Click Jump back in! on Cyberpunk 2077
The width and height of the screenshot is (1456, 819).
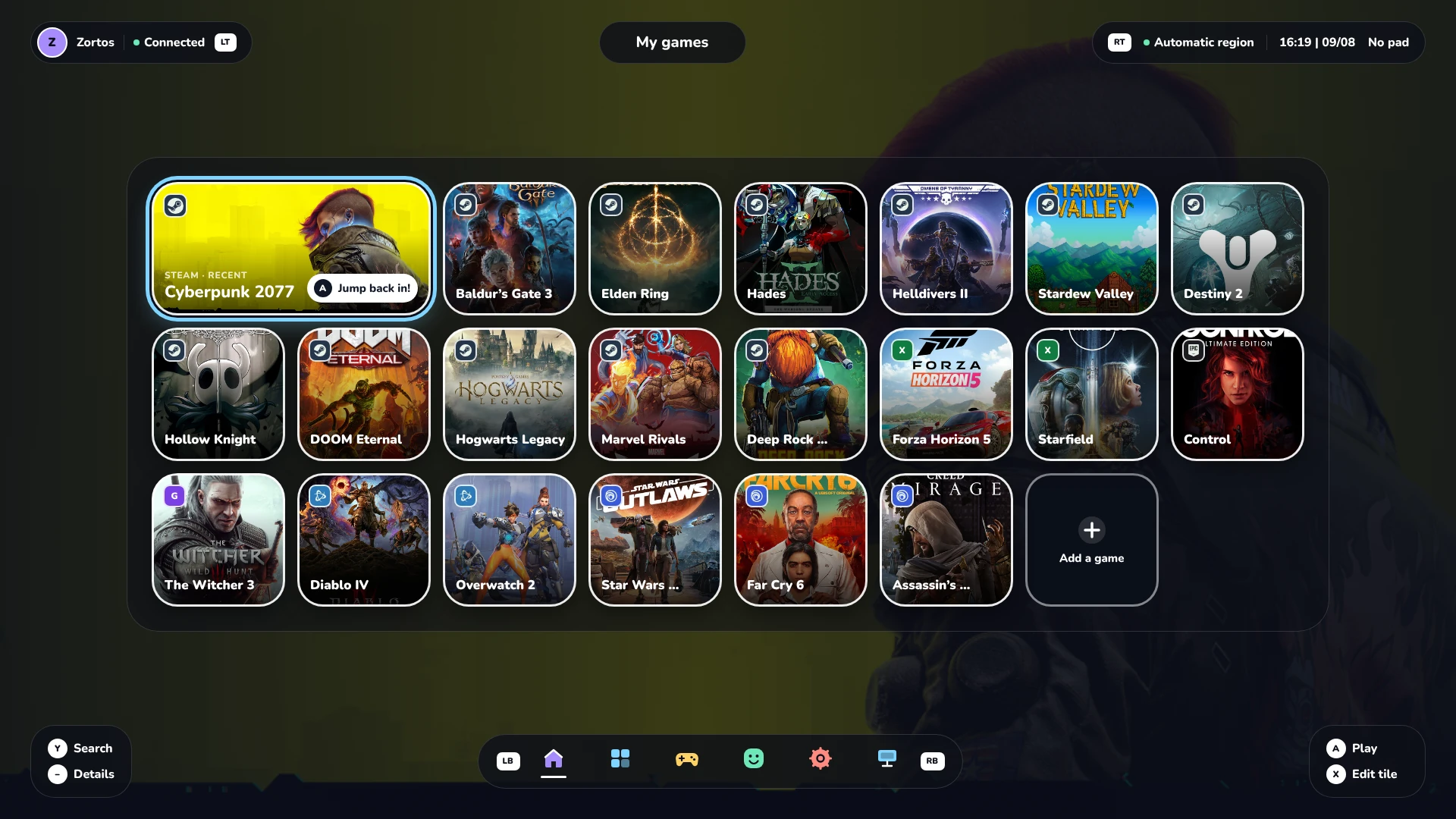362,288
